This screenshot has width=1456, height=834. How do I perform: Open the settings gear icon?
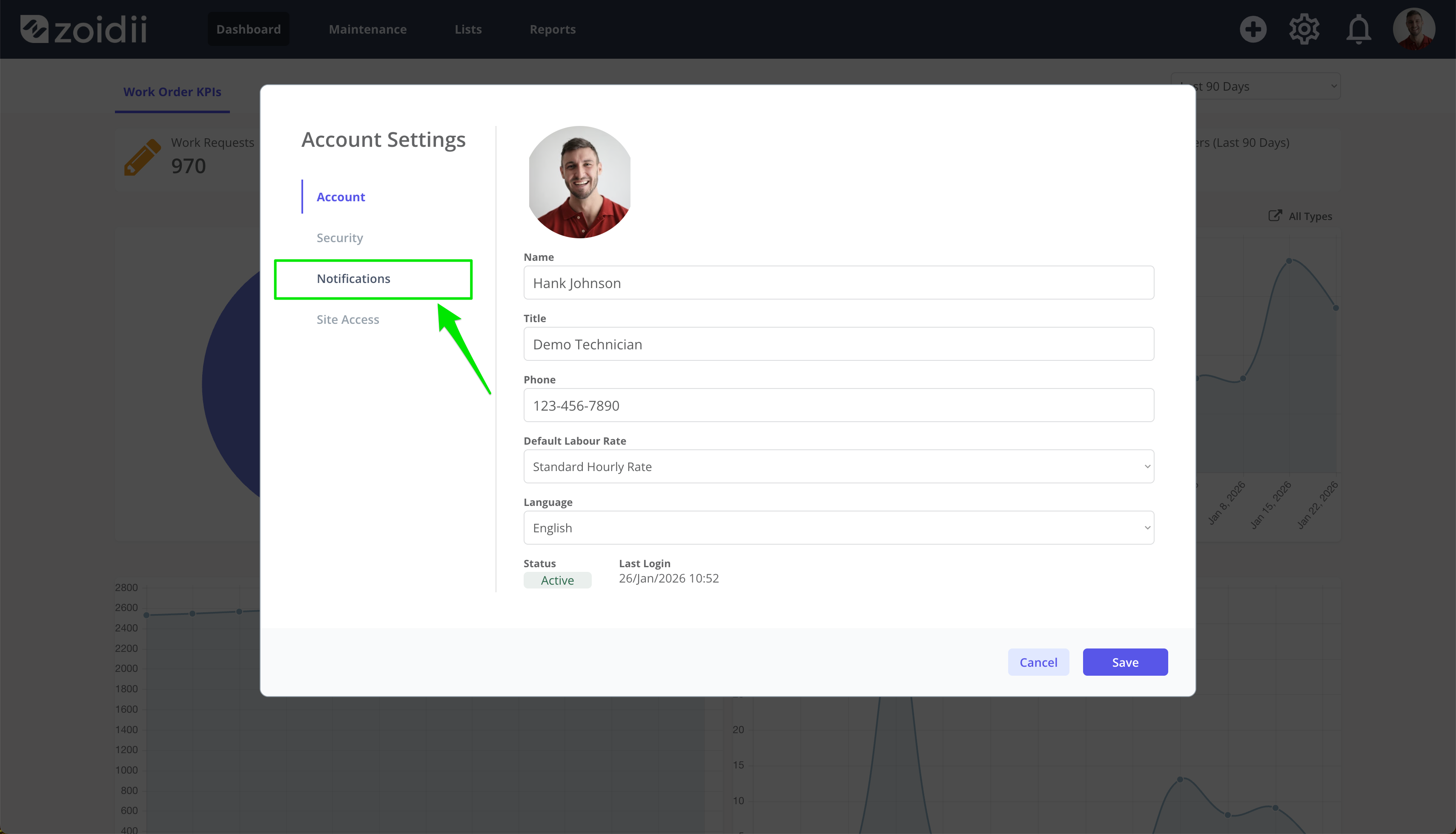point(1304,29)
